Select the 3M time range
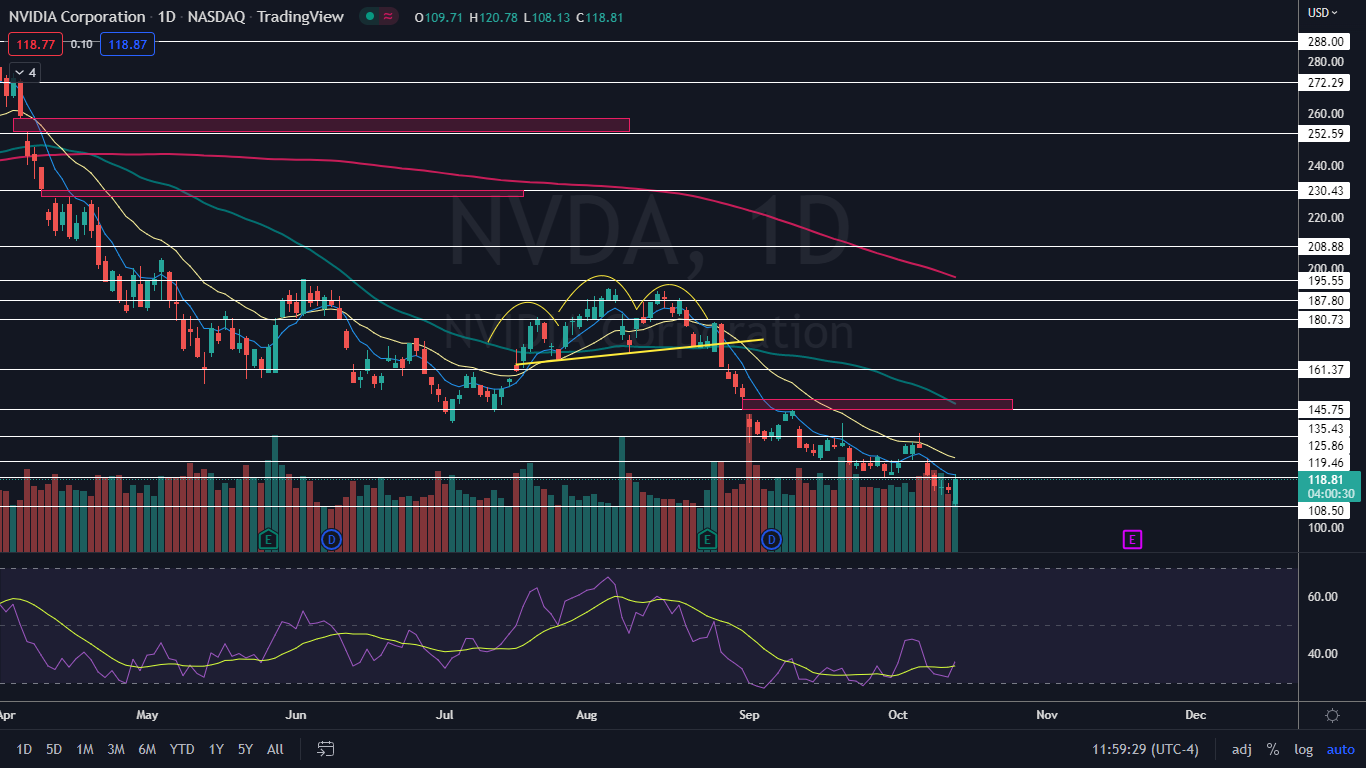The image size is (1366, 768). (116, 749)
